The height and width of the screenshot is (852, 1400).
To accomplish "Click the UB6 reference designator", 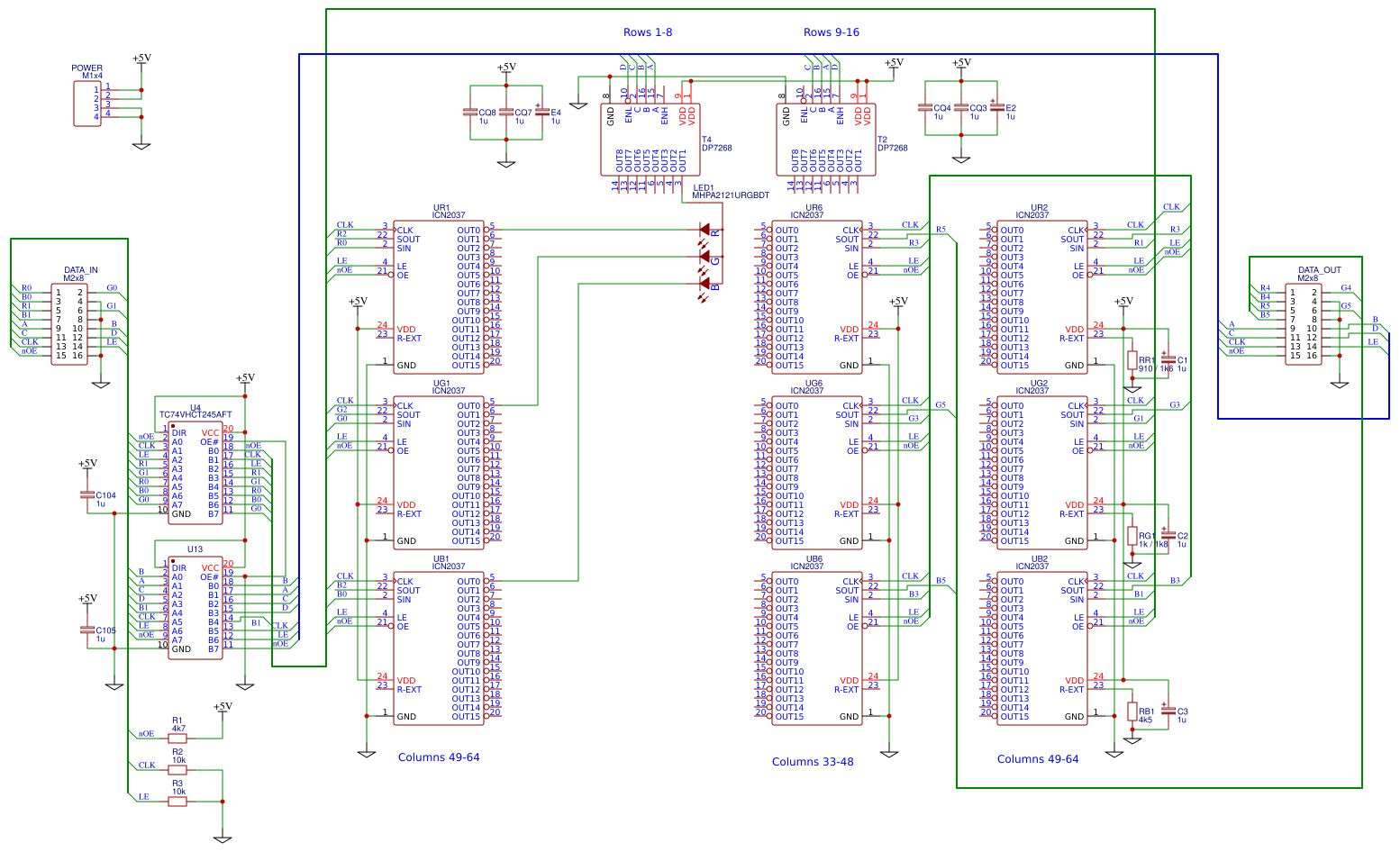I will point(814,558).
